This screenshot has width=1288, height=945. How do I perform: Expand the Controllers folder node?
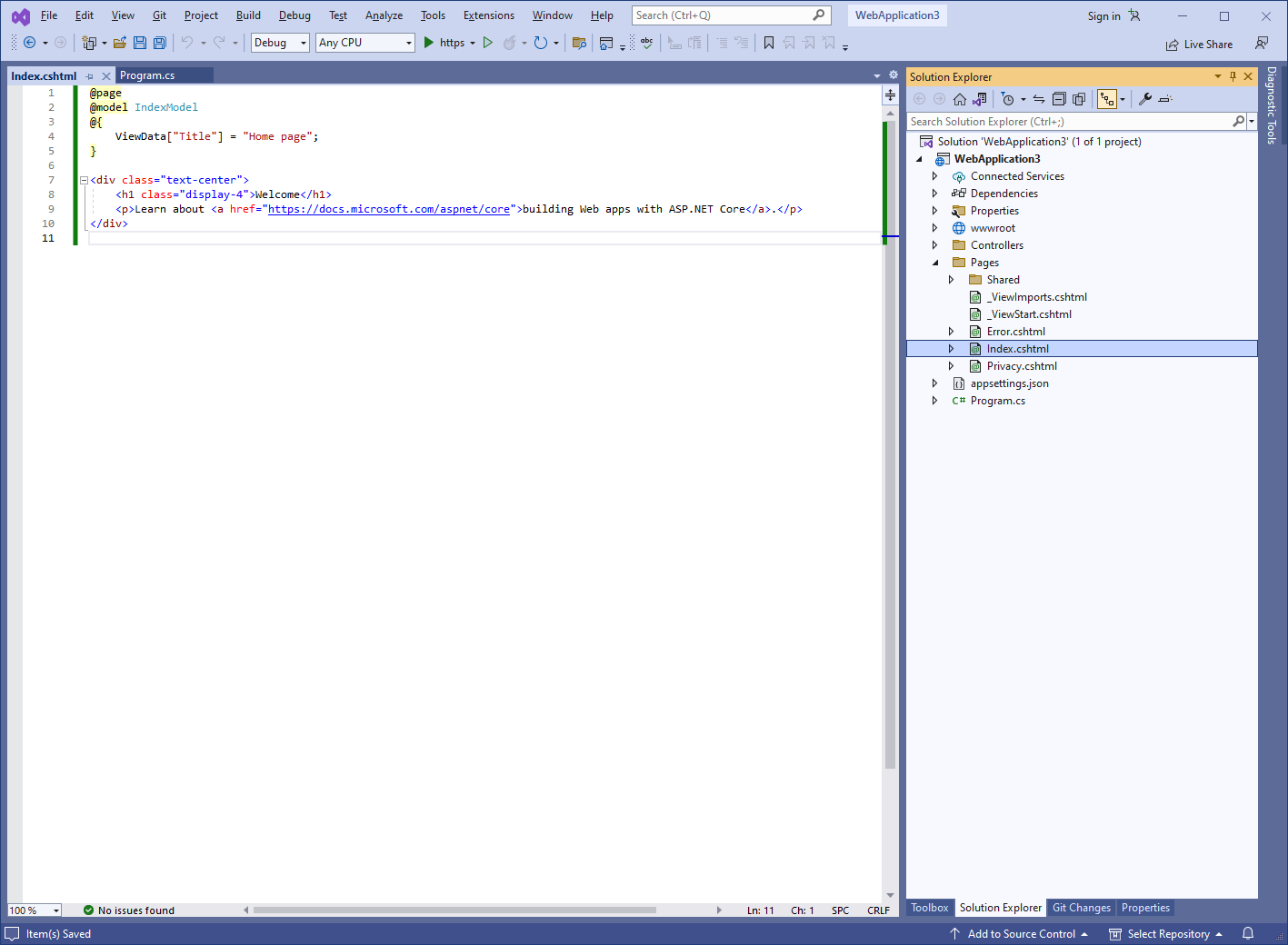coord(934,245)
